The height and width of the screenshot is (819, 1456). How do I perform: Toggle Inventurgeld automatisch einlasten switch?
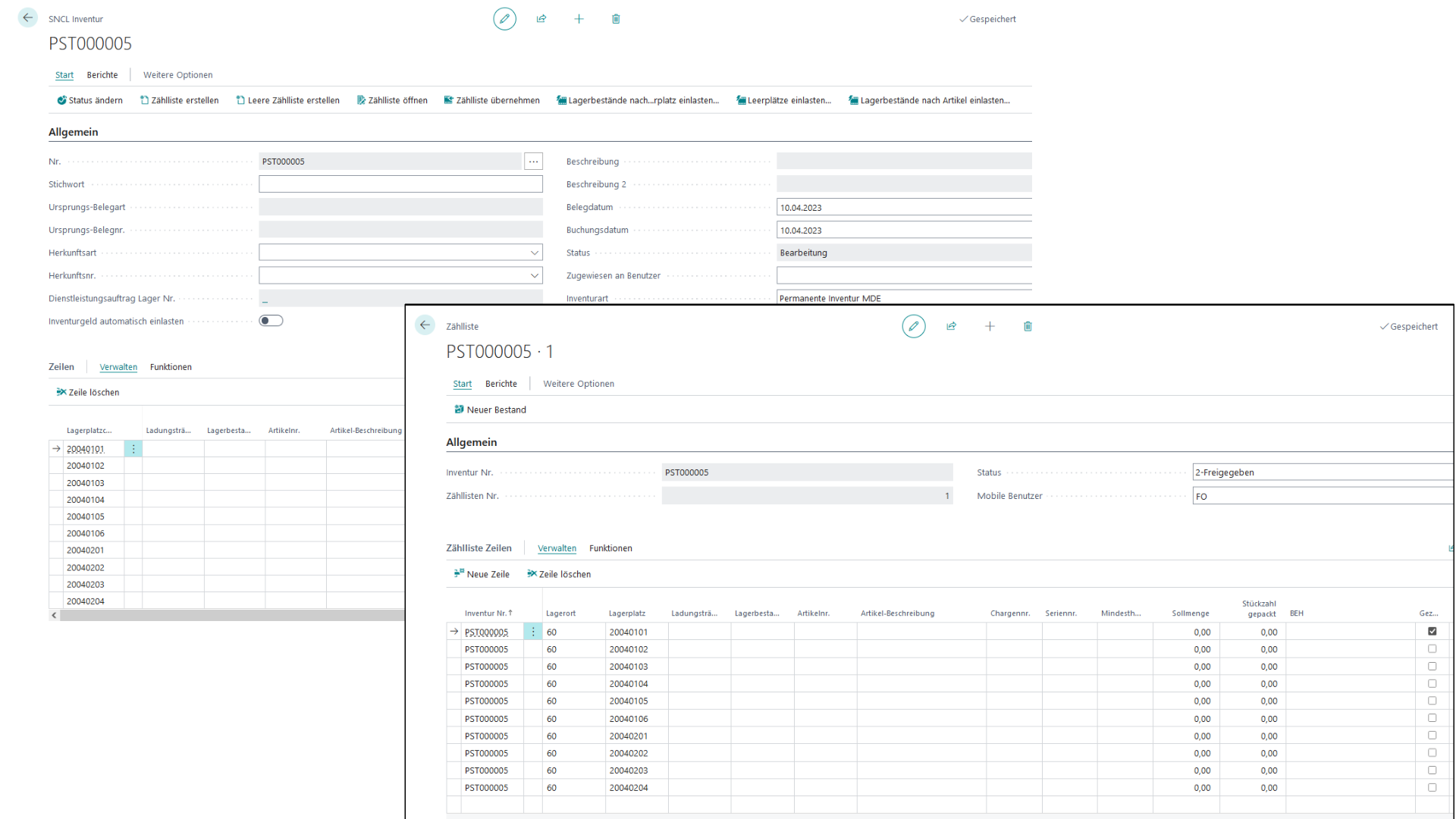(271, 321)
